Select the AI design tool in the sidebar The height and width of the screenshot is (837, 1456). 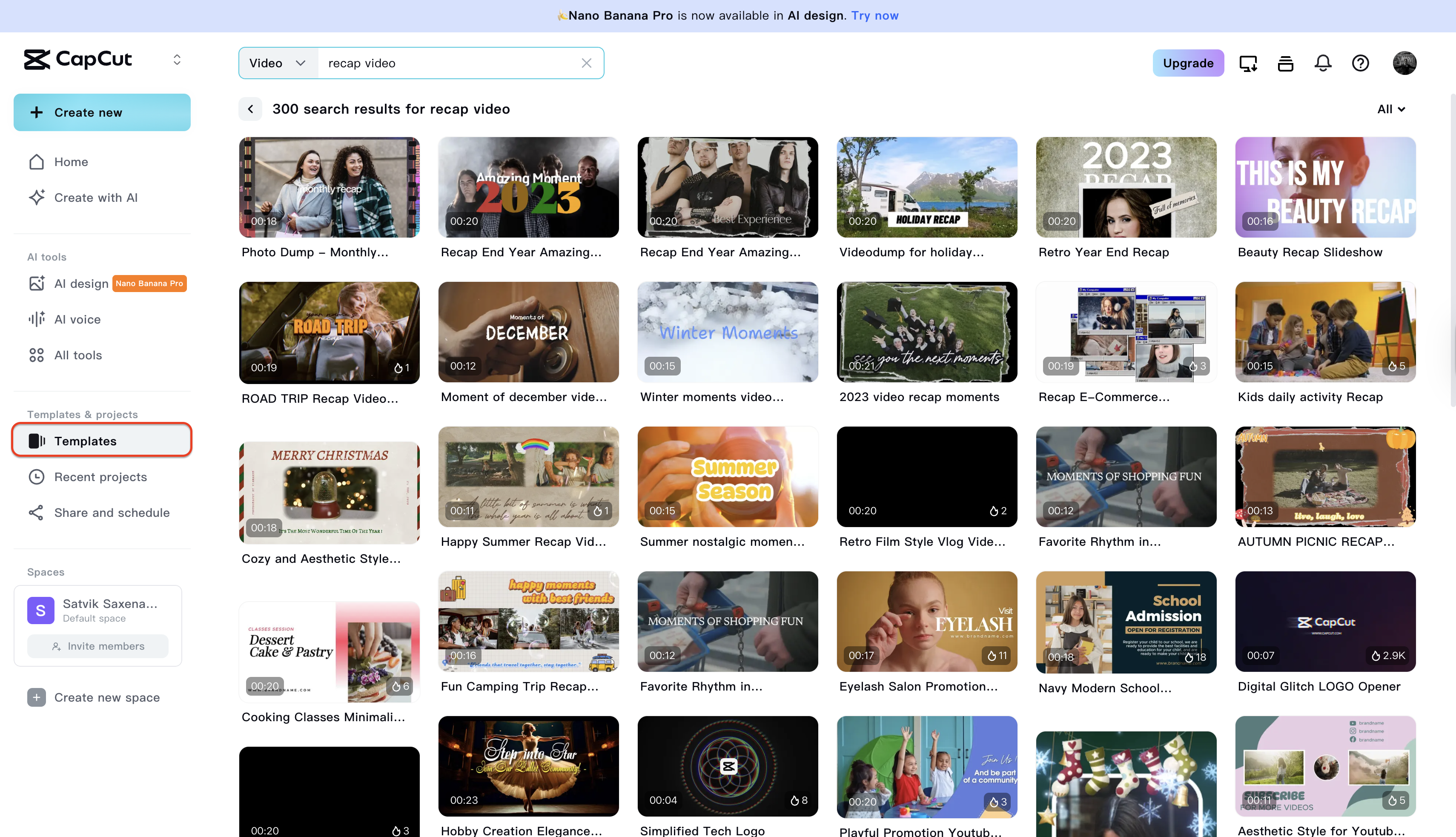(81, 283)
